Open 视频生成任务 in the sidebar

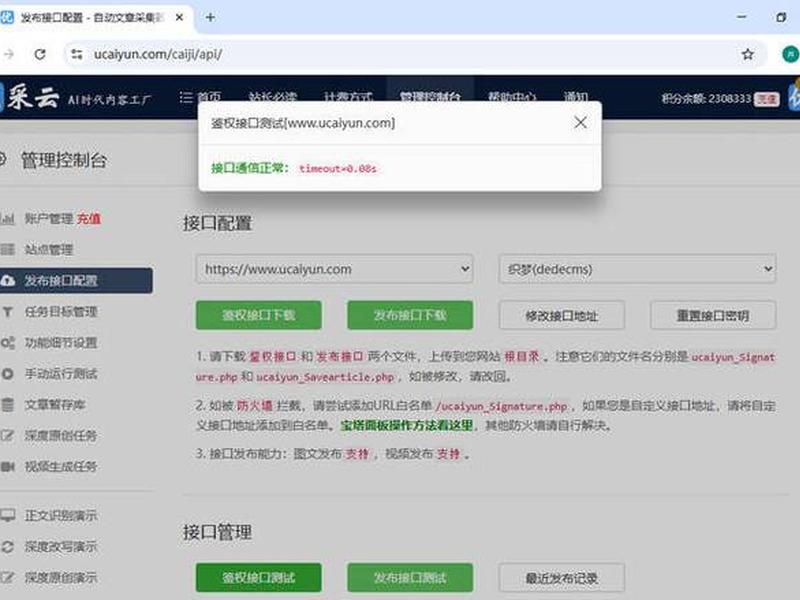click(x=61, y=467)
